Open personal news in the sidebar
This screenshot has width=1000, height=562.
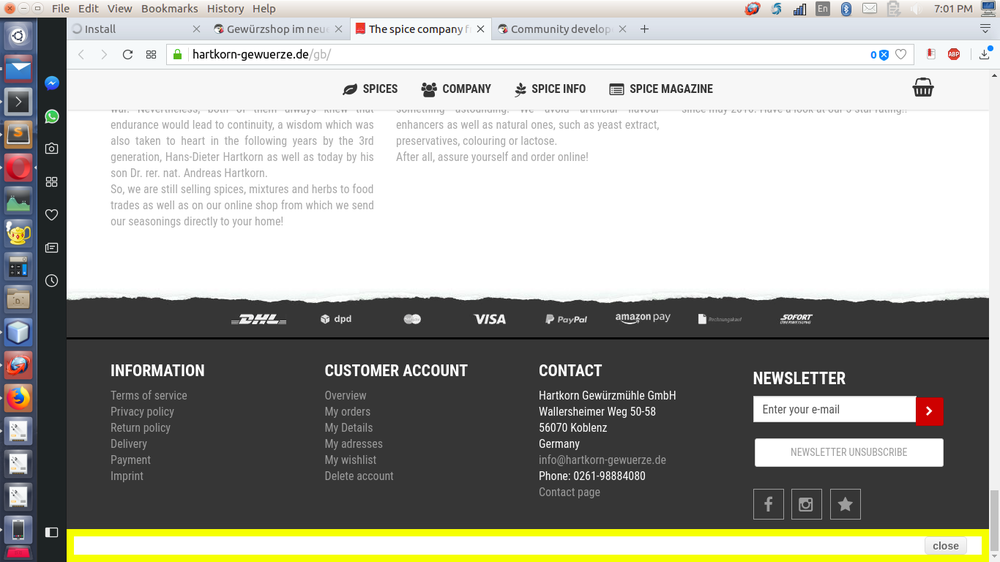click(x=52, y=248)
